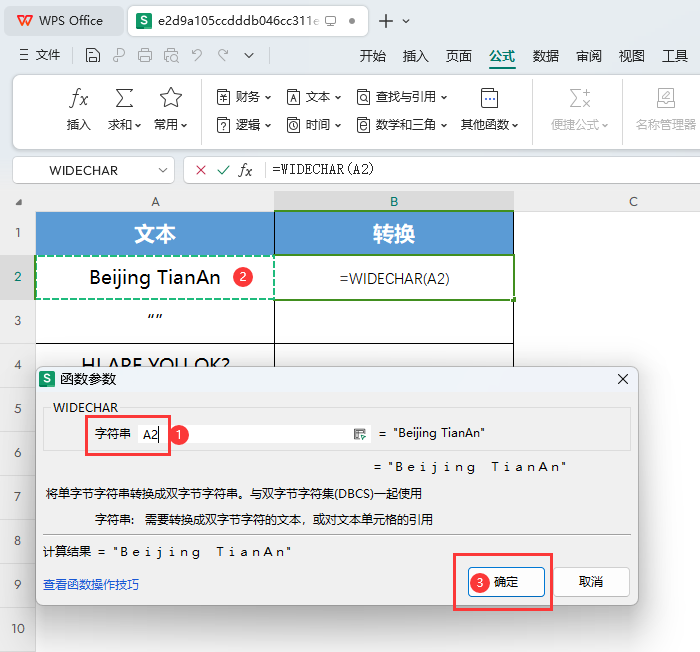This screenshot has height=652, width=700.
Task: Add a new tab with the plus icon
Action: point(386,21)
